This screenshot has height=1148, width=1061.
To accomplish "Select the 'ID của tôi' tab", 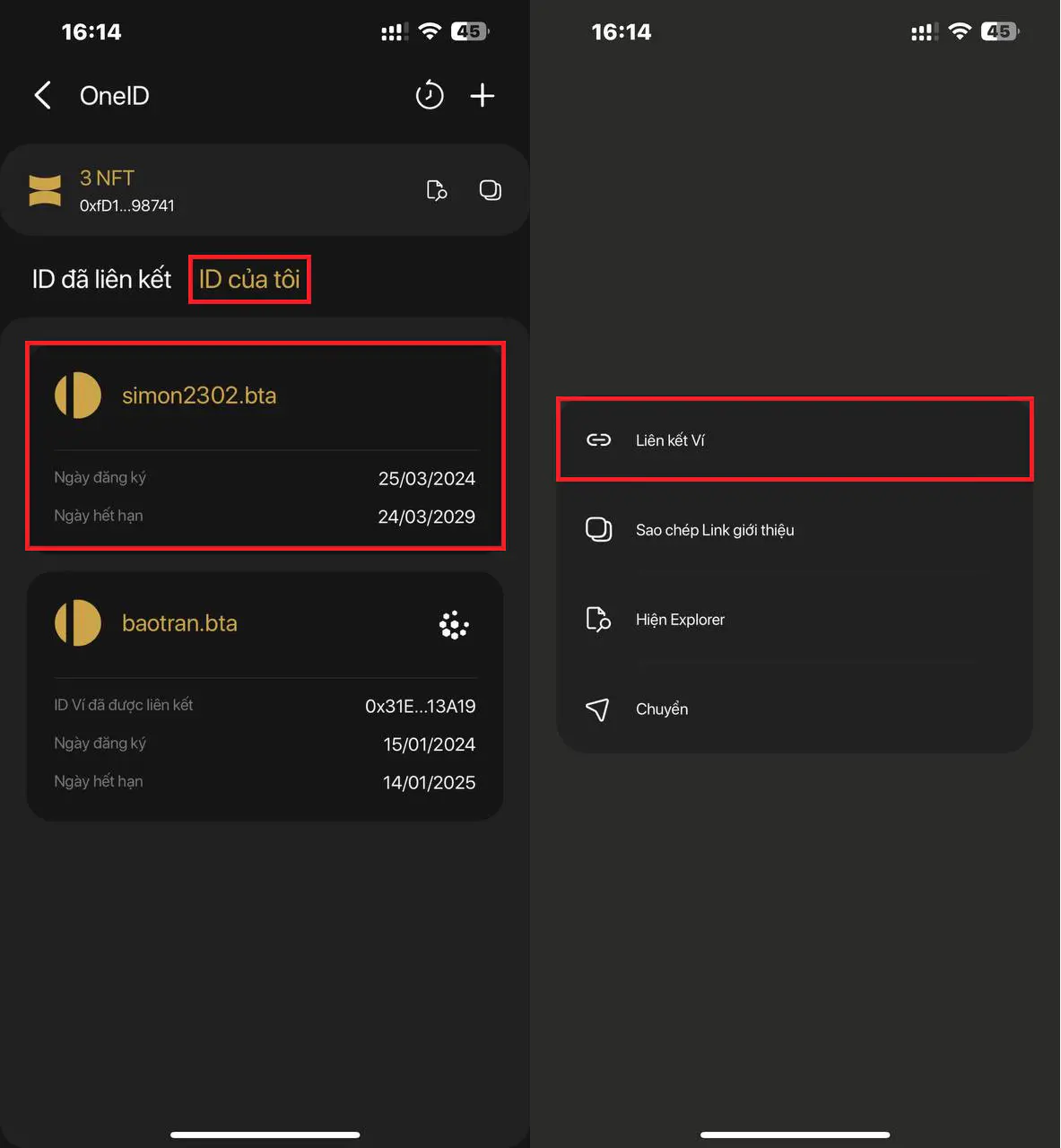I will tap(249, 280).
